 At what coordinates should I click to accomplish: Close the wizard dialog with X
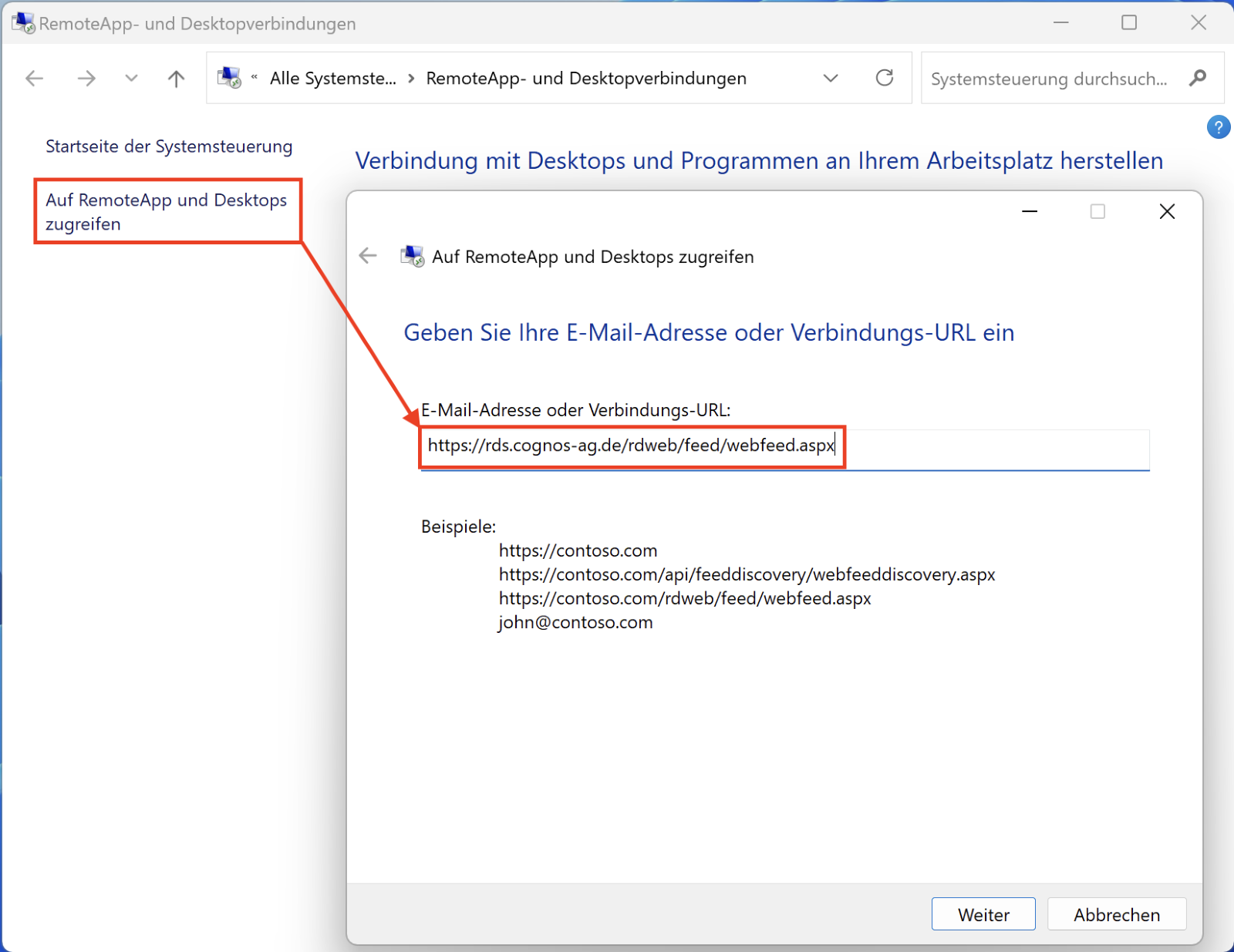coord(1167,211)
